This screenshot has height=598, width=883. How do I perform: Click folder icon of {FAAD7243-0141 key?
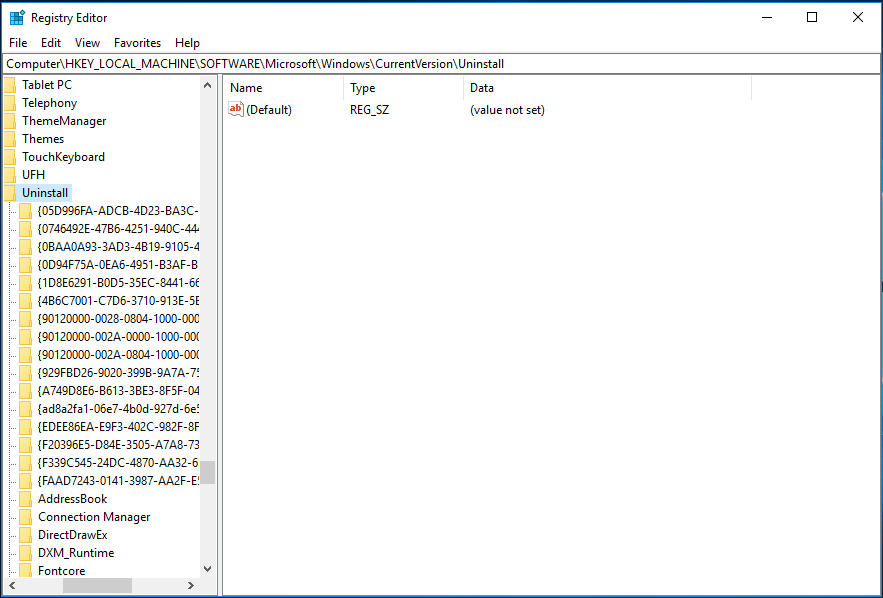[25, 481]
